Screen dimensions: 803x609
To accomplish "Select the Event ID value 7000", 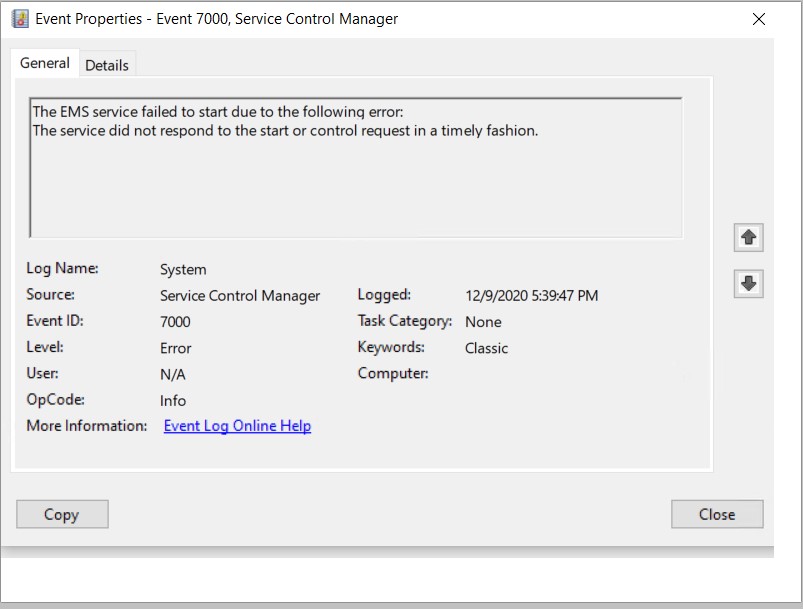I will coord(175,322).
